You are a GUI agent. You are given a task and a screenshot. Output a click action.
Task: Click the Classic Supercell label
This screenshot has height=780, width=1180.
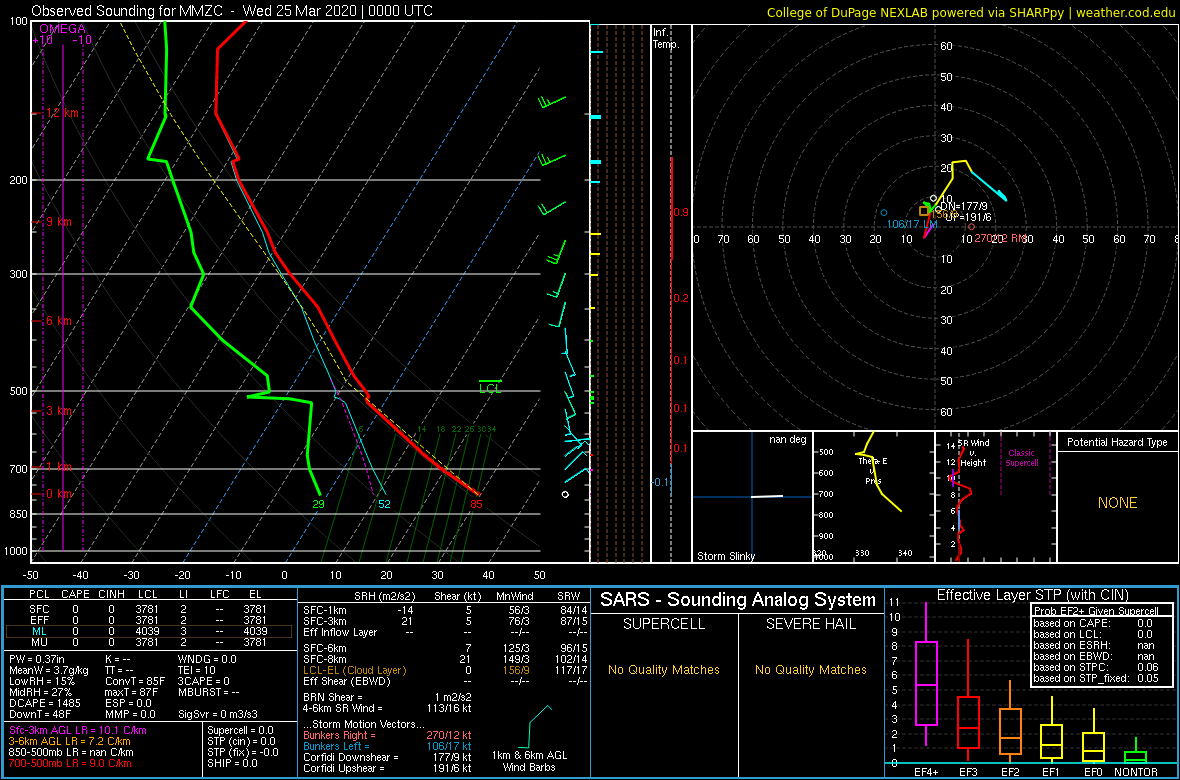(1021, 457)
